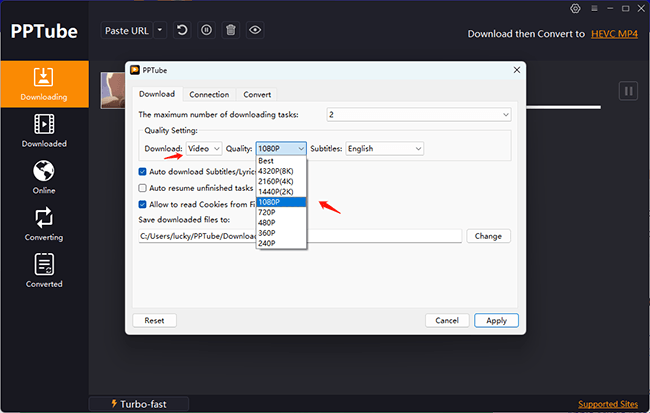This screenshot has height=413, width=650.
Task: Select the highlighted 1080P list option
Action: (x=281, y=202)
